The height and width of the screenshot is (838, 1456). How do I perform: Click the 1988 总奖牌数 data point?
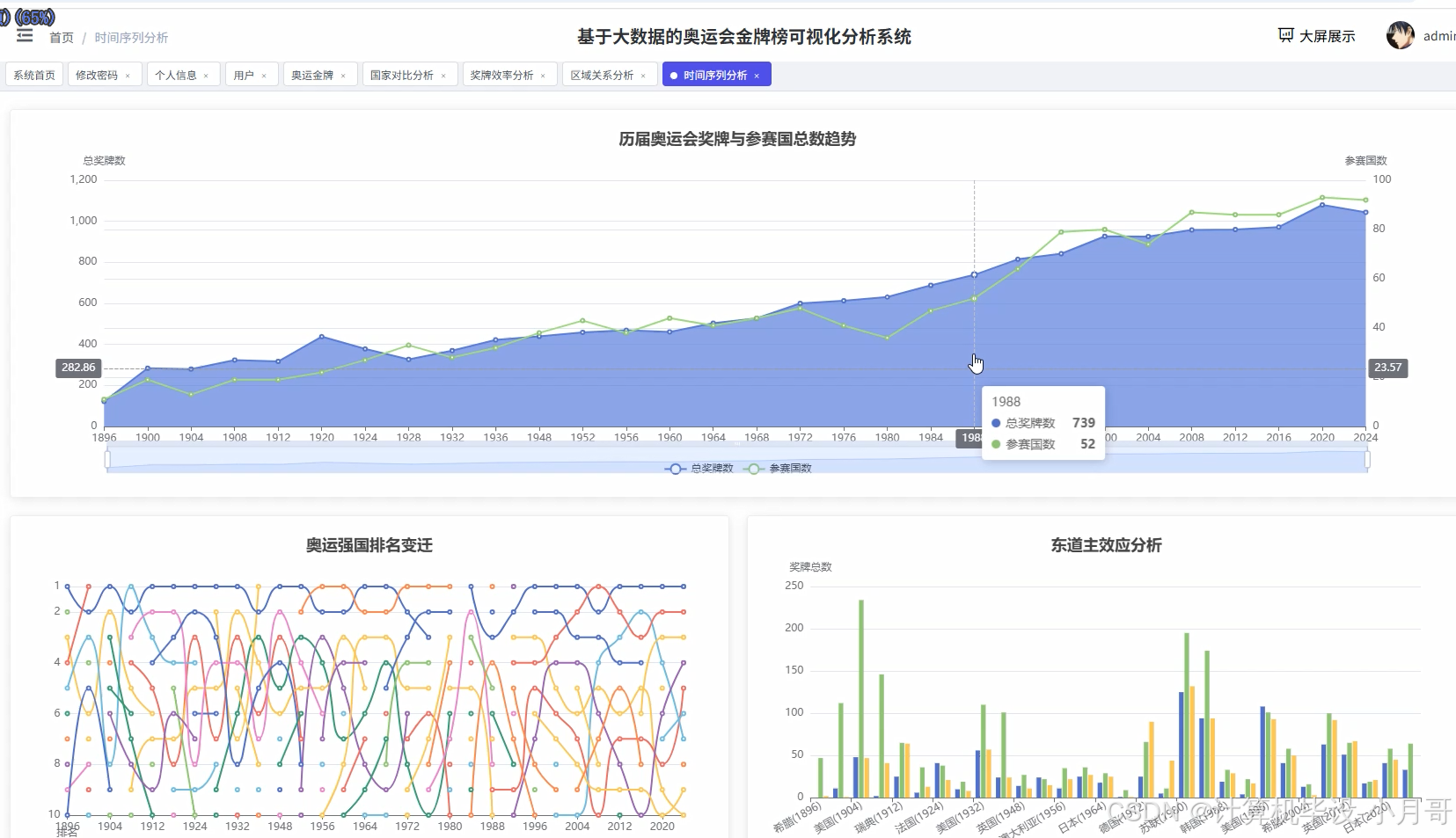point(974,274)
